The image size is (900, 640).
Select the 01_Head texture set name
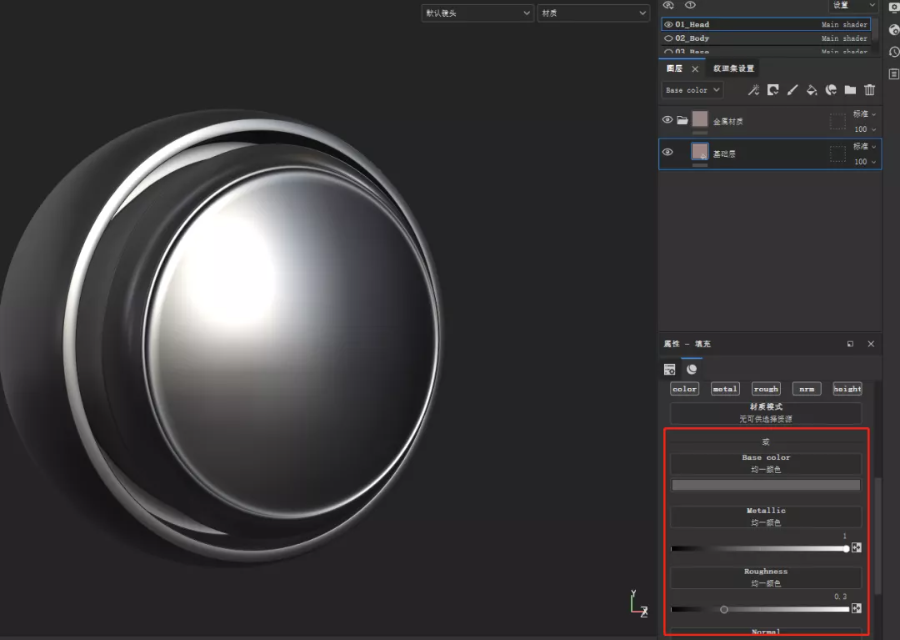pos(692,25)
